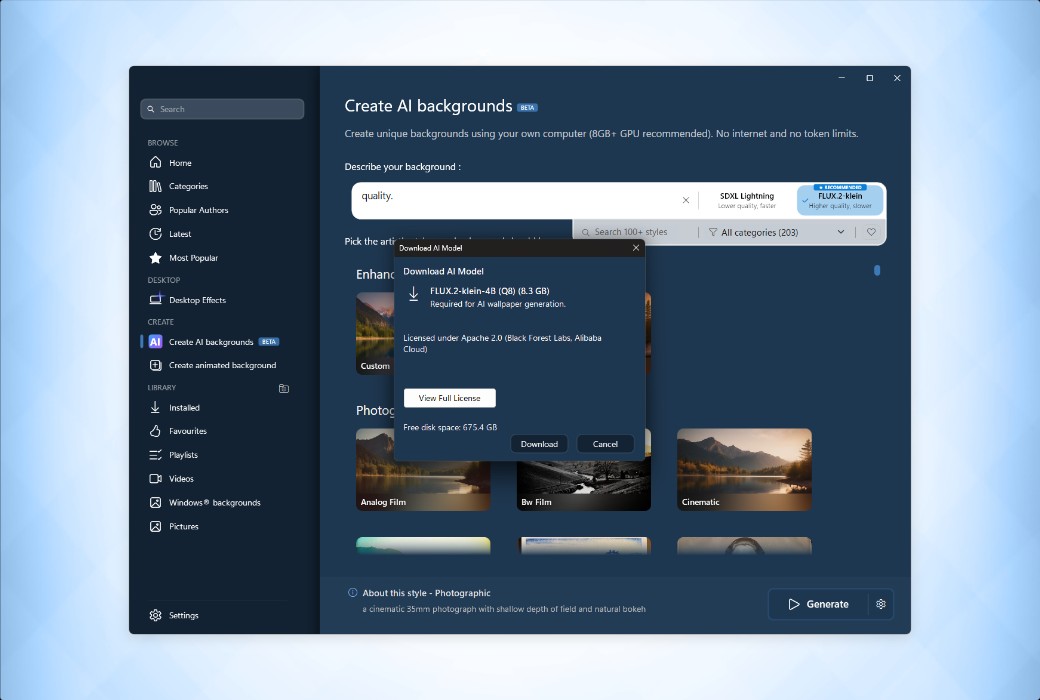Click the 'About this style - Photographic' text
Viewport: 1040px width, 700px height.
coord(426,593)
